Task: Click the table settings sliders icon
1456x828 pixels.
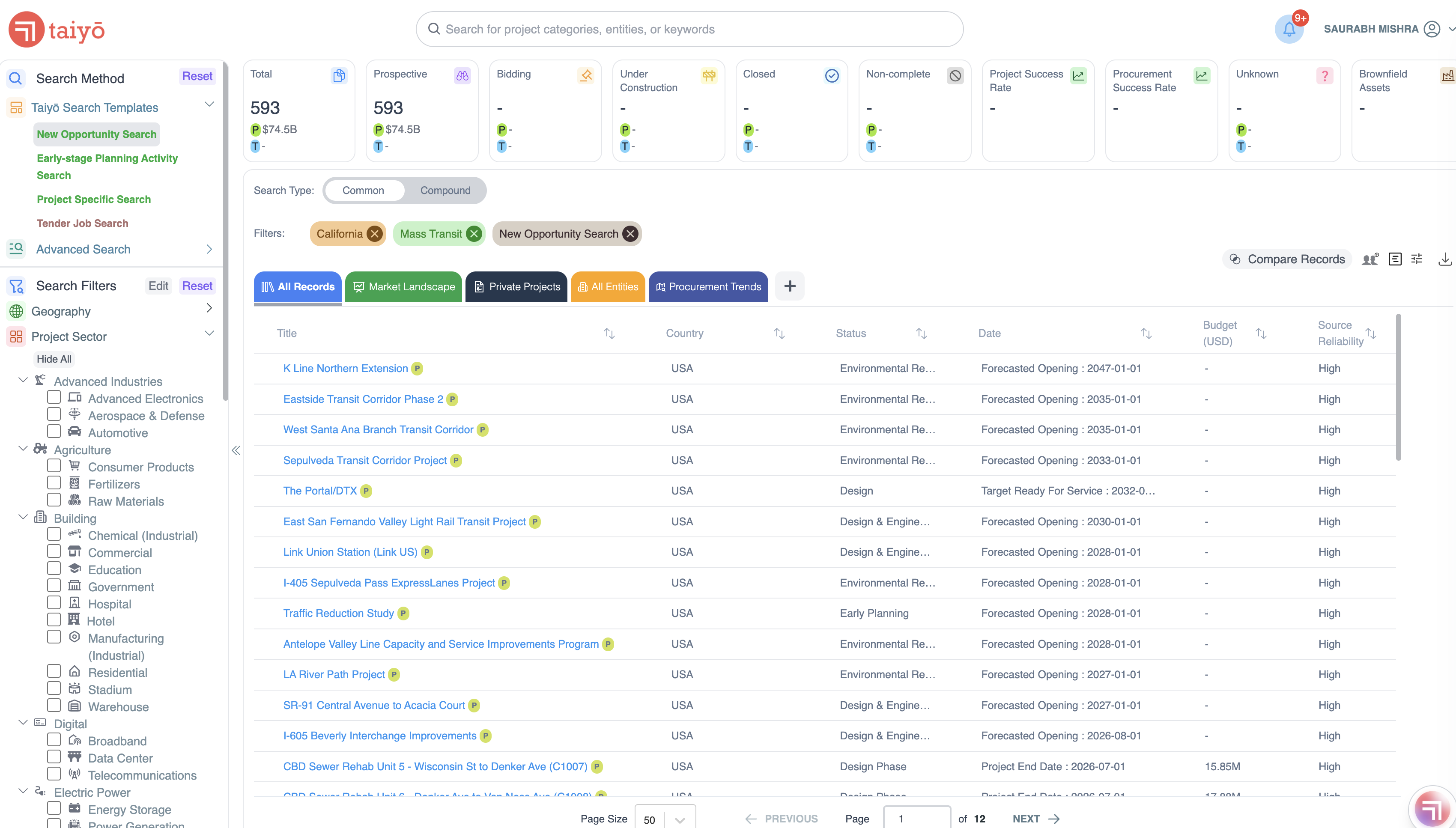Action: (x=1417, y=259)
